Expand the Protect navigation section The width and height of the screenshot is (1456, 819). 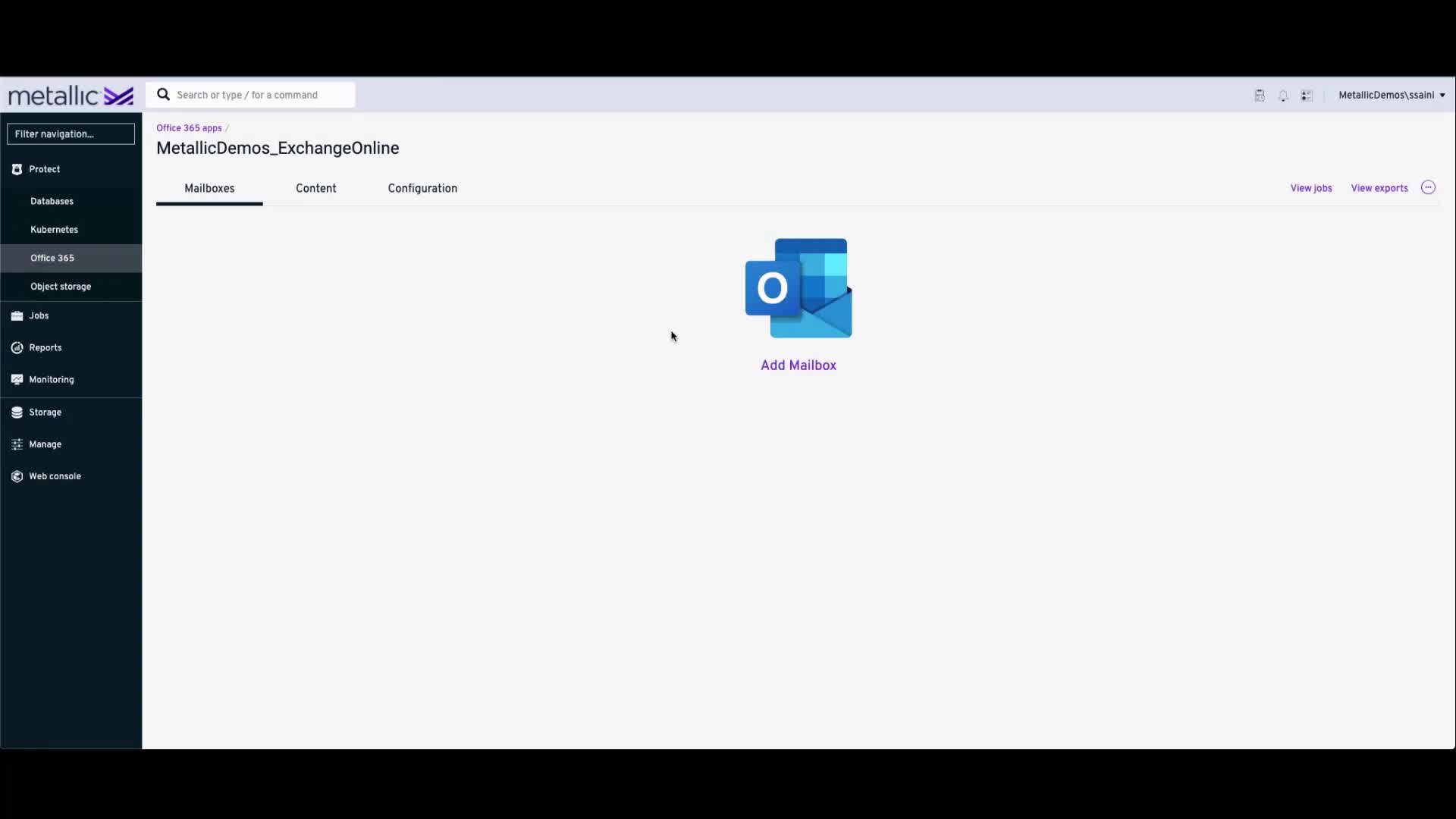point(44,169)
